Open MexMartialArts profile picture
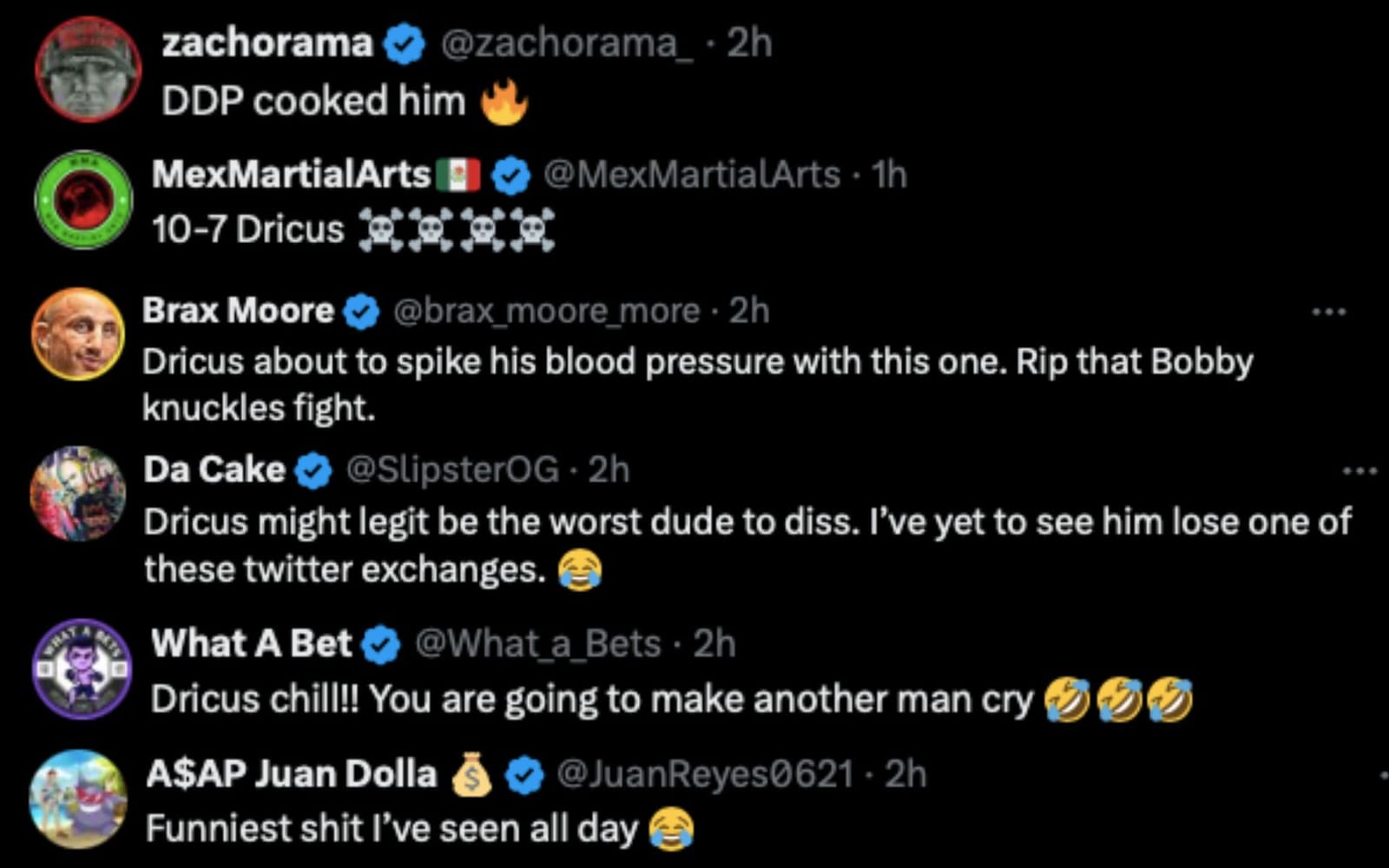 point(83,200)
